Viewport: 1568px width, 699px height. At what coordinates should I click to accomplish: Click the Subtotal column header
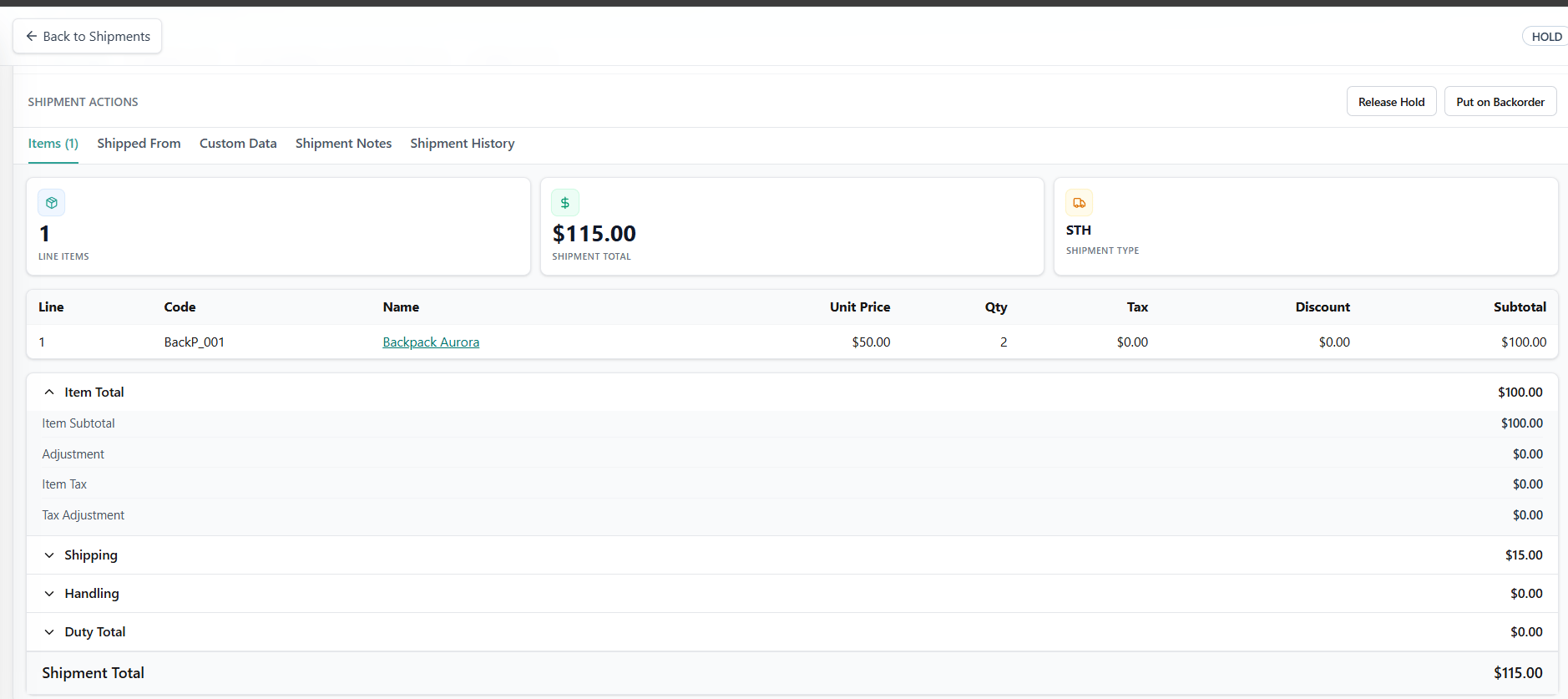[1520, 307]
